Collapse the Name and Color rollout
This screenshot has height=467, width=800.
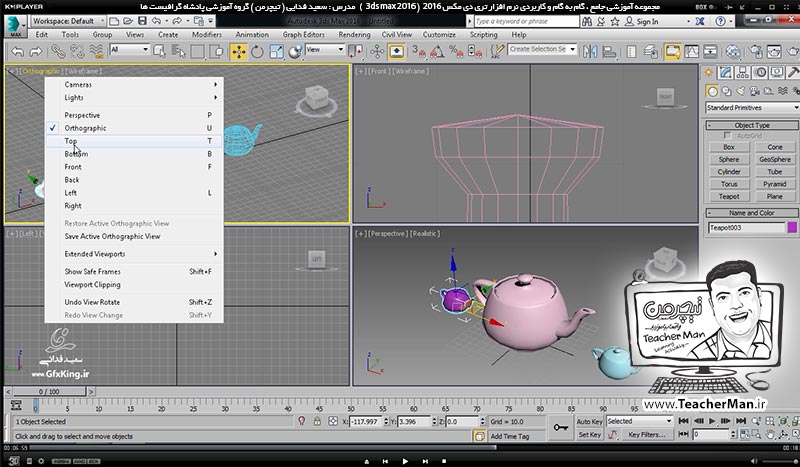[752, 213]
